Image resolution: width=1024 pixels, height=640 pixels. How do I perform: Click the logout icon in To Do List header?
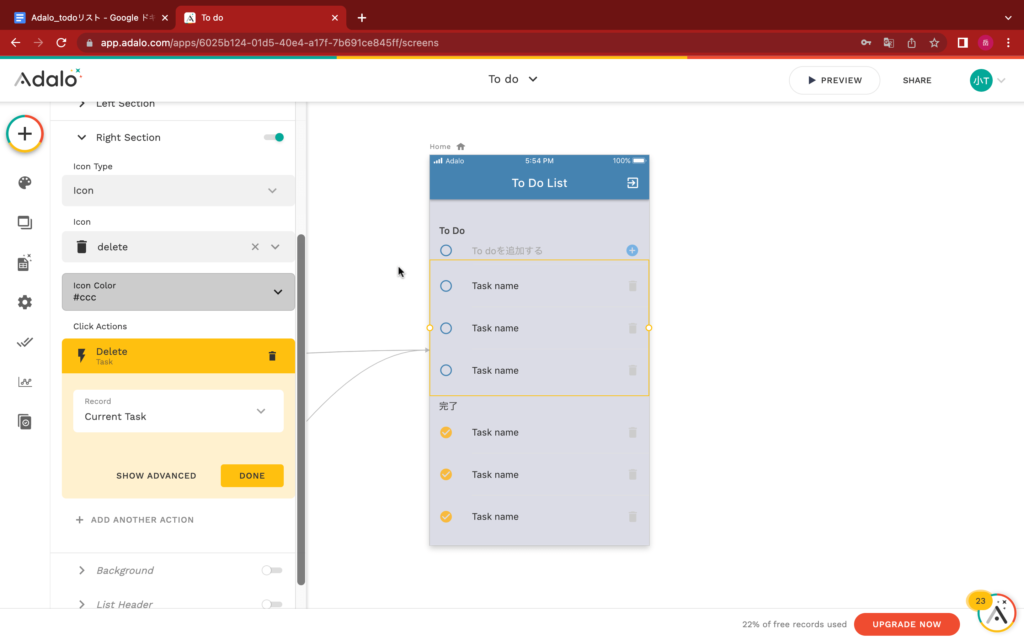(632, 183)
